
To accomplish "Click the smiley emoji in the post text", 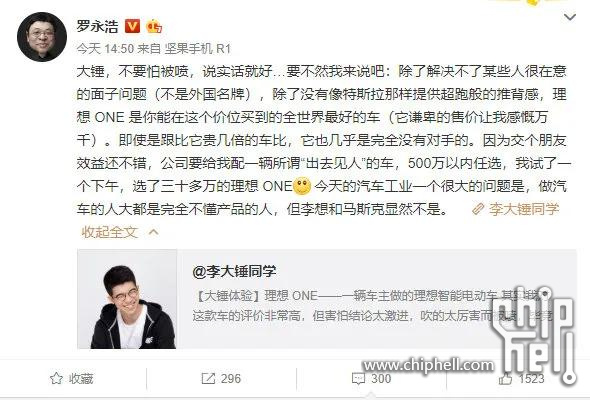I will 302,186.
